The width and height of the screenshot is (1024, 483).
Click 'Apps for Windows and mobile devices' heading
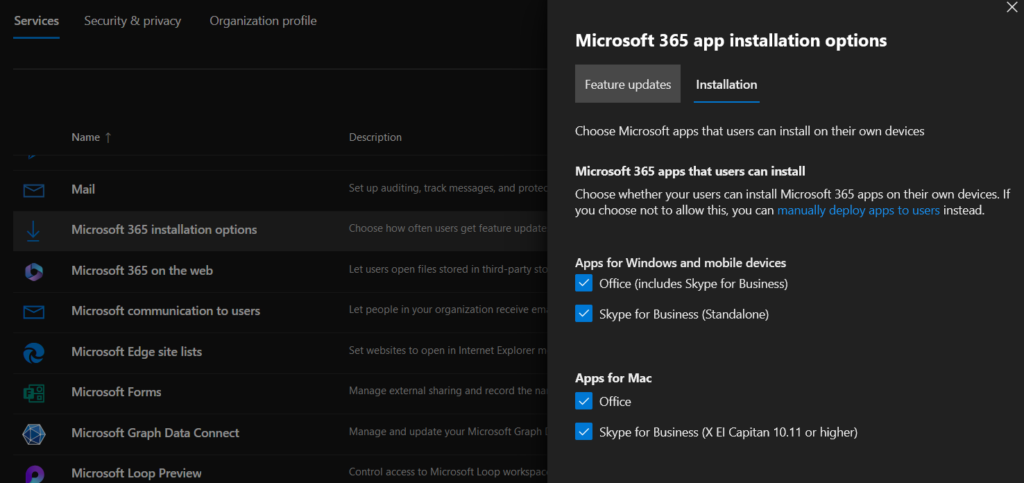[x=680, y=262]
